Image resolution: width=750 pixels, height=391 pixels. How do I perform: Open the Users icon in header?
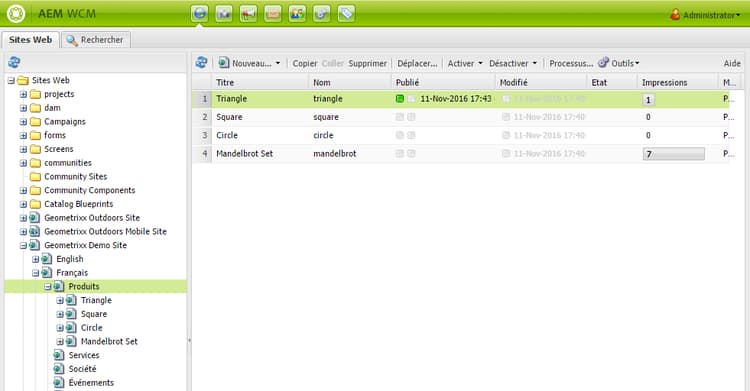pos(297,13)
